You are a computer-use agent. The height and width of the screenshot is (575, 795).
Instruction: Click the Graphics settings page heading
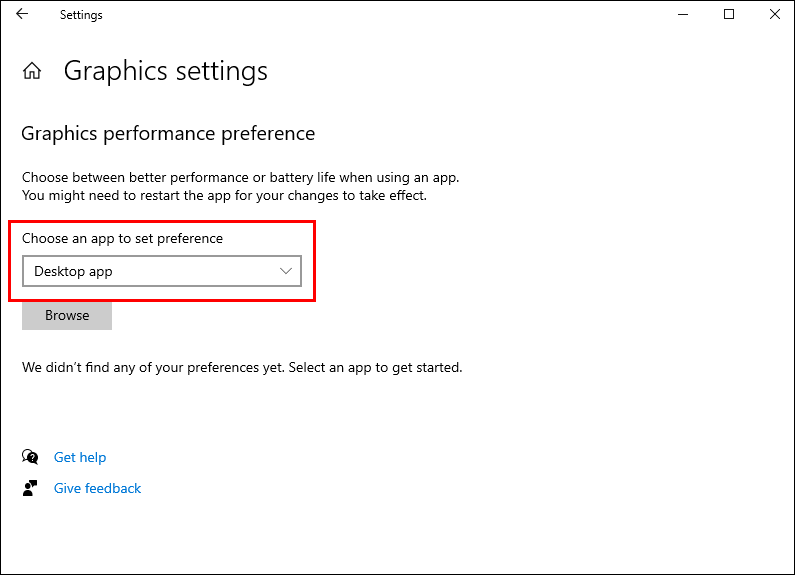point(166,71)
